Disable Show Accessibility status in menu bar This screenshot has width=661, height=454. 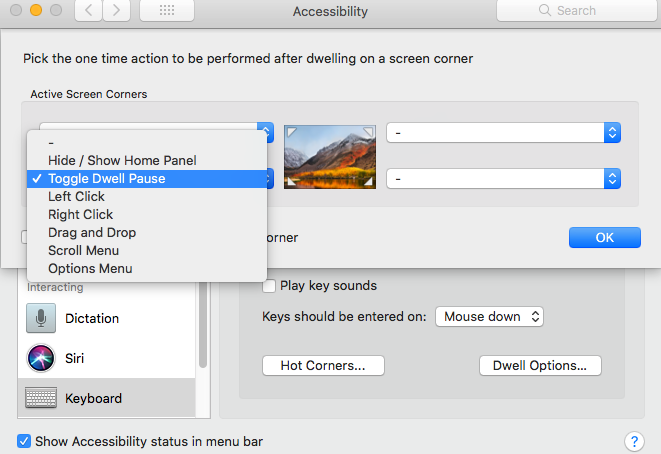(24, 441)
